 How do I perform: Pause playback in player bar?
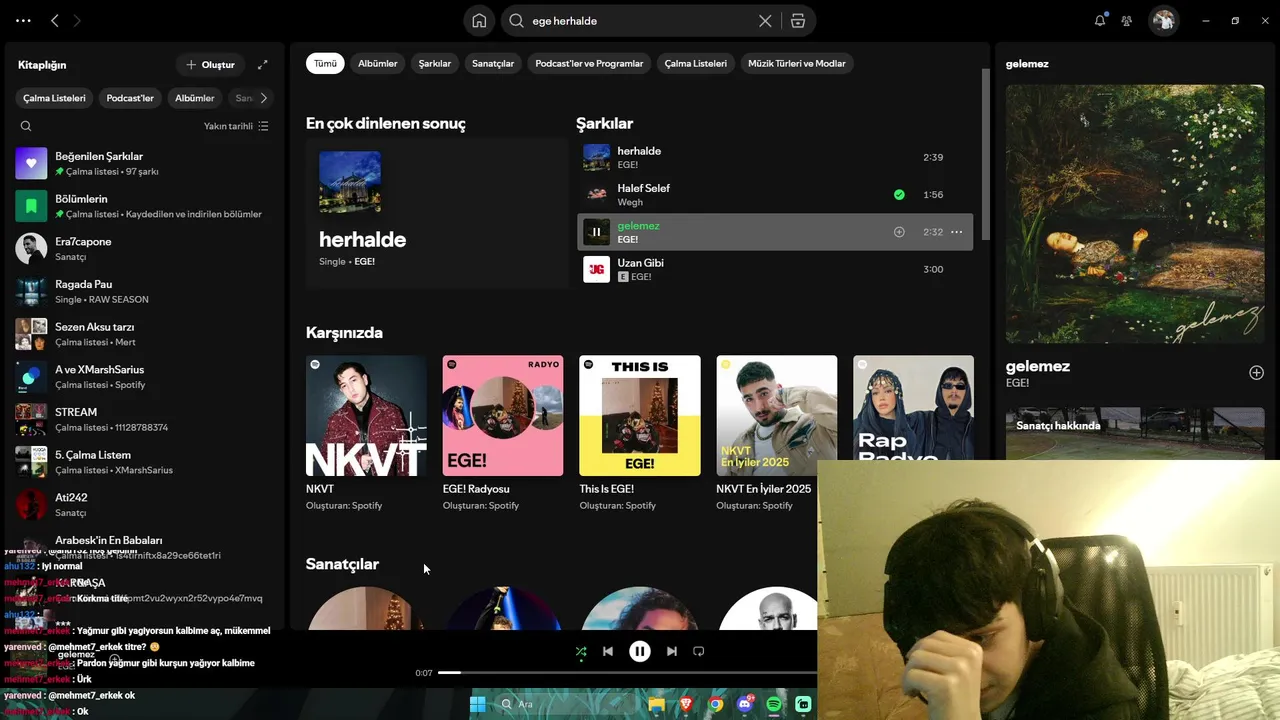click(x=640, y=651)
